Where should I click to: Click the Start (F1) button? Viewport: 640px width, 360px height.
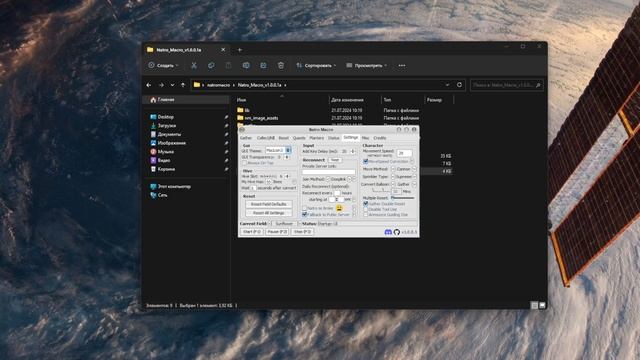click(251, 232)
